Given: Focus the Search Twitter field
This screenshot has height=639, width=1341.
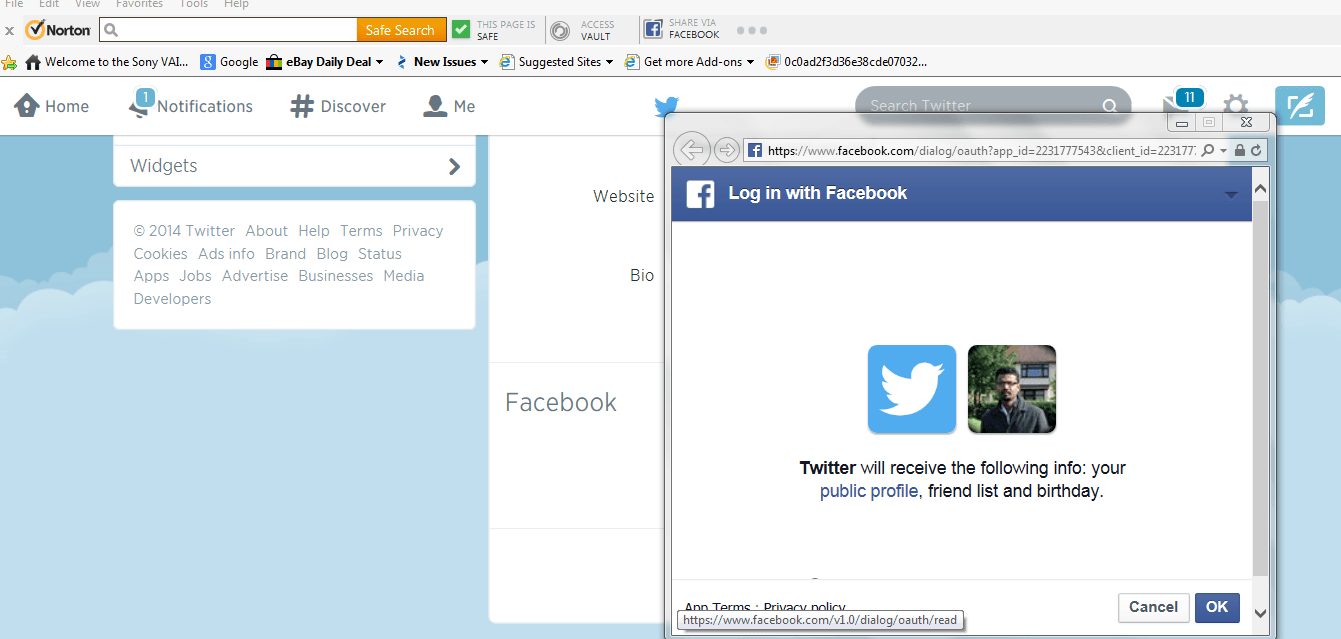Looking at the screenshot, I should pyautogui.click(x=993, y=105).
